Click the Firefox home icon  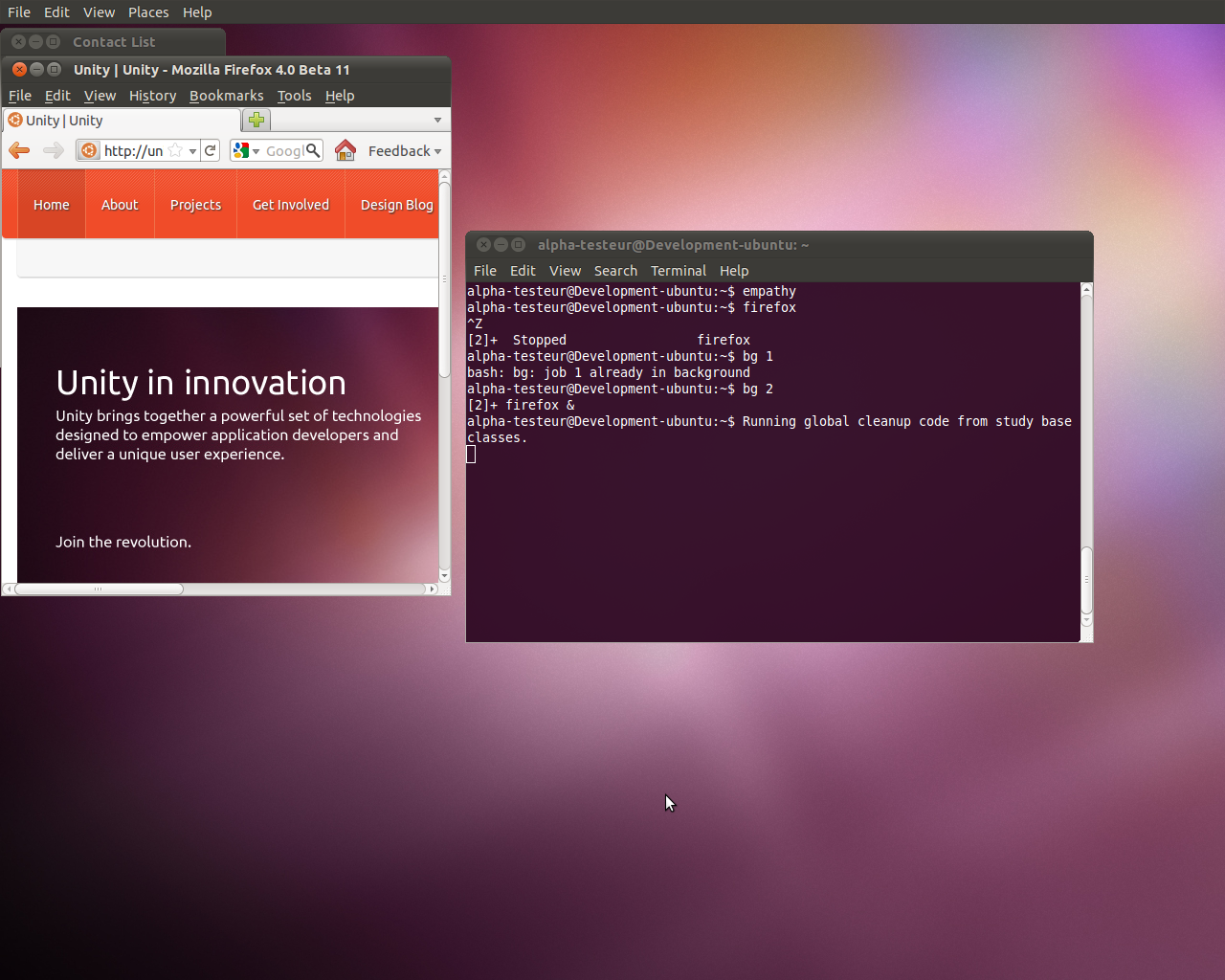point(345,150)
